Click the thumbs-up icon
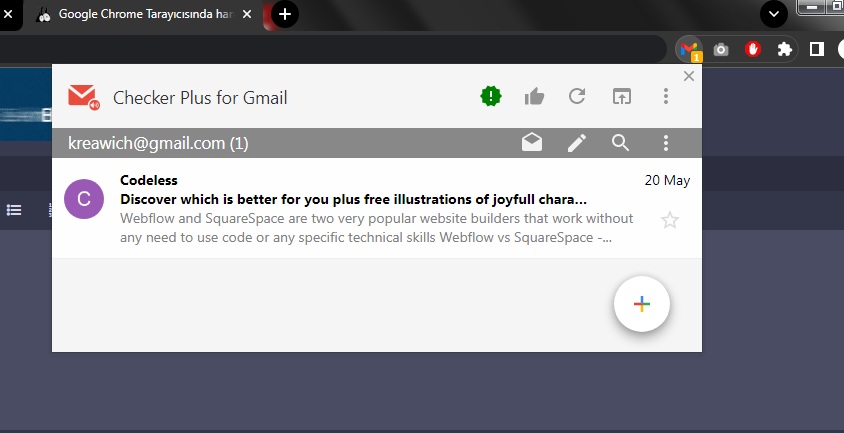 [x=534, y=97]
